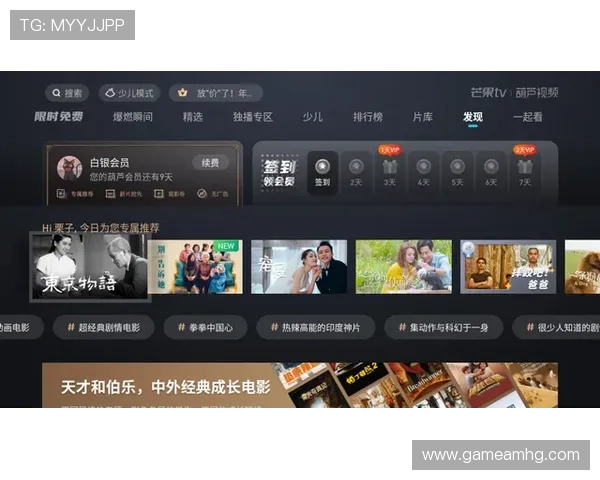Screen dimensions: 600x480
Task: Open the 一起看 tab
Action: point(528,117)
